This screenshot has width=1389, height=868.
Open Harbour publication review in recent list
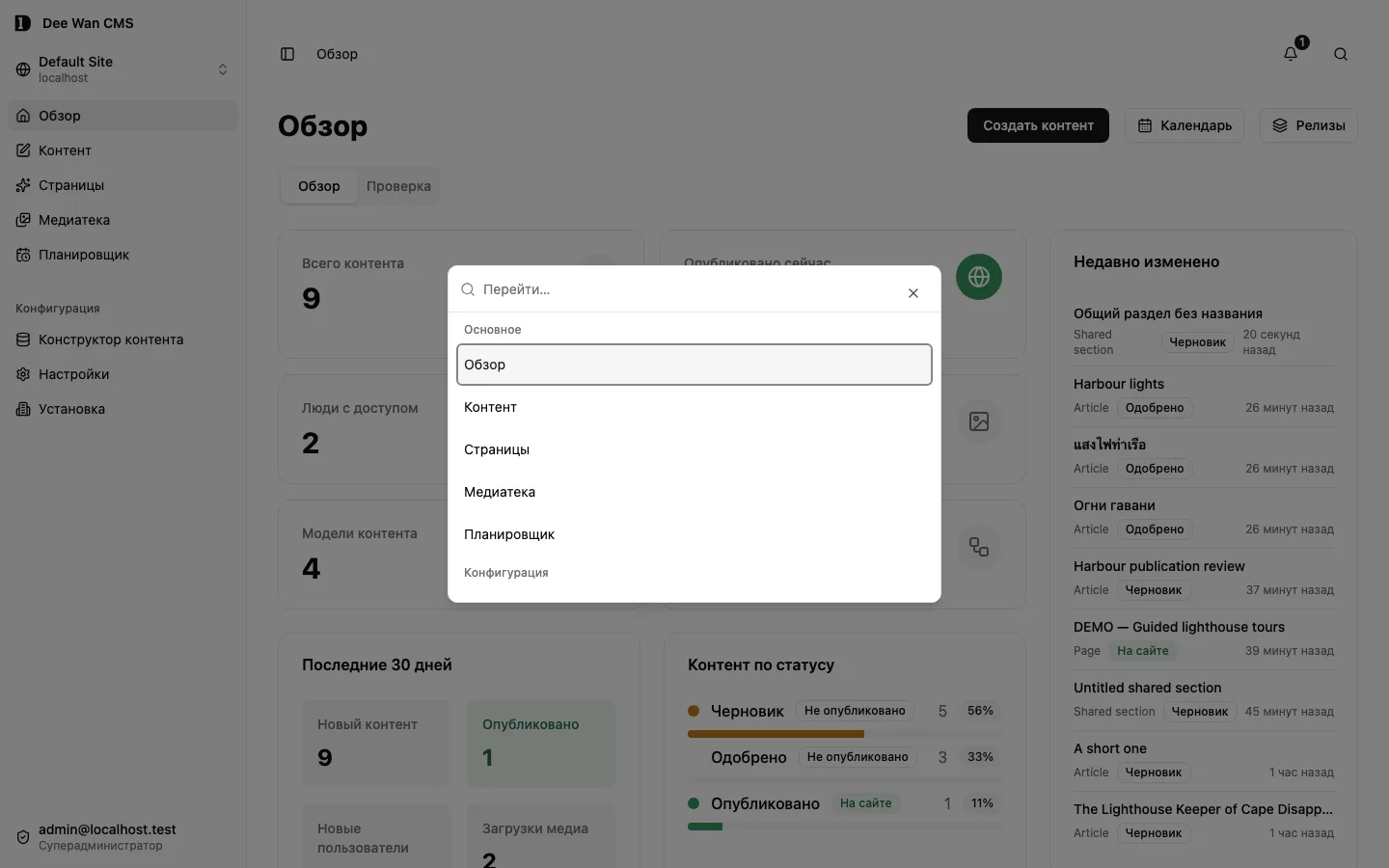coord(1158,566)
